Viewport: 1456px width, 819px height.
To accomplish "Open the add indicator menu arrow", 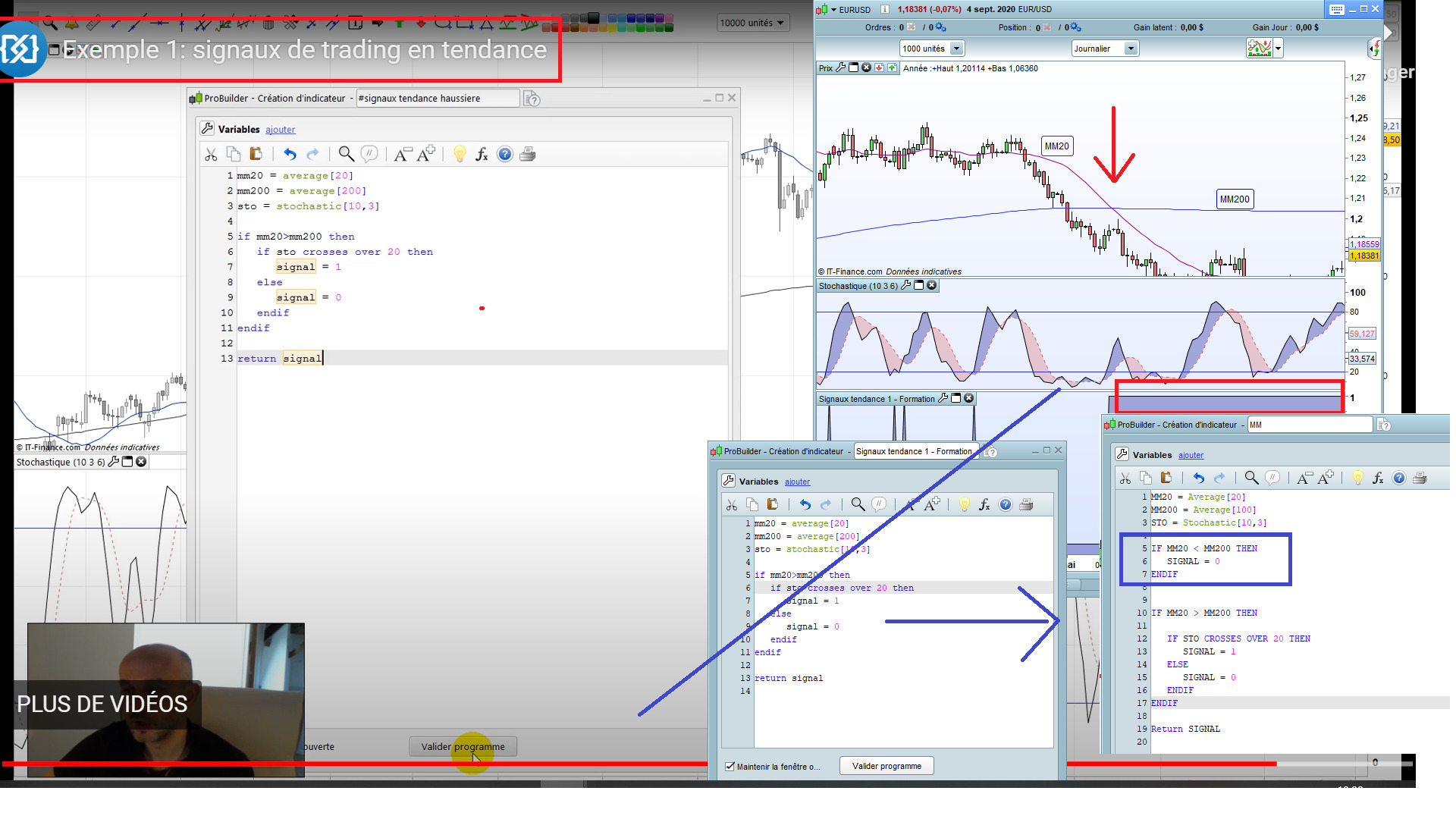I will [x=1279, y=49].
